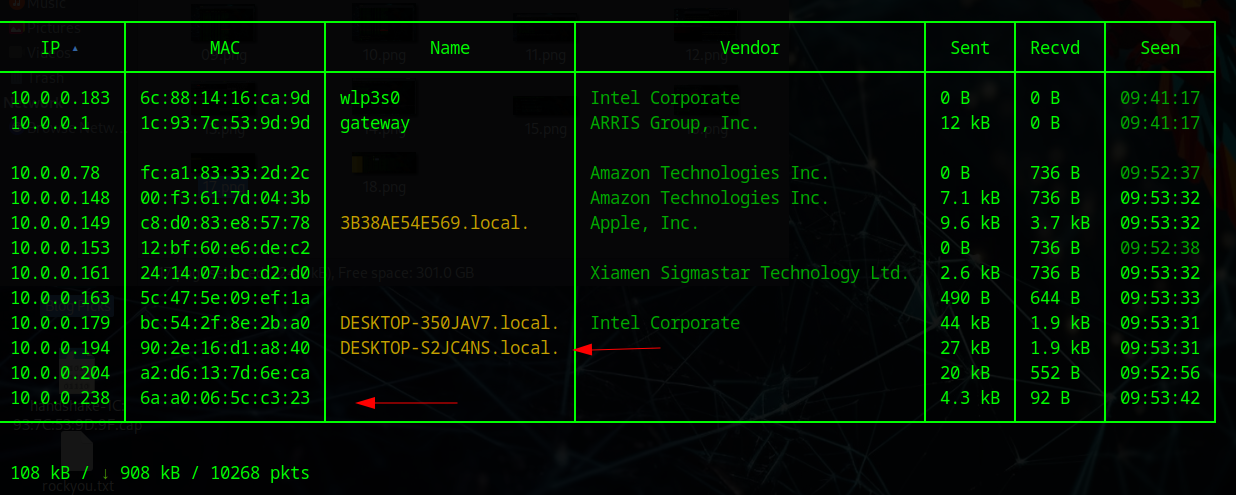Click the Xiamen Sigmastar Technology Ltd. vendor
The width and height of the screenshot is (1236, 495).
749,273
